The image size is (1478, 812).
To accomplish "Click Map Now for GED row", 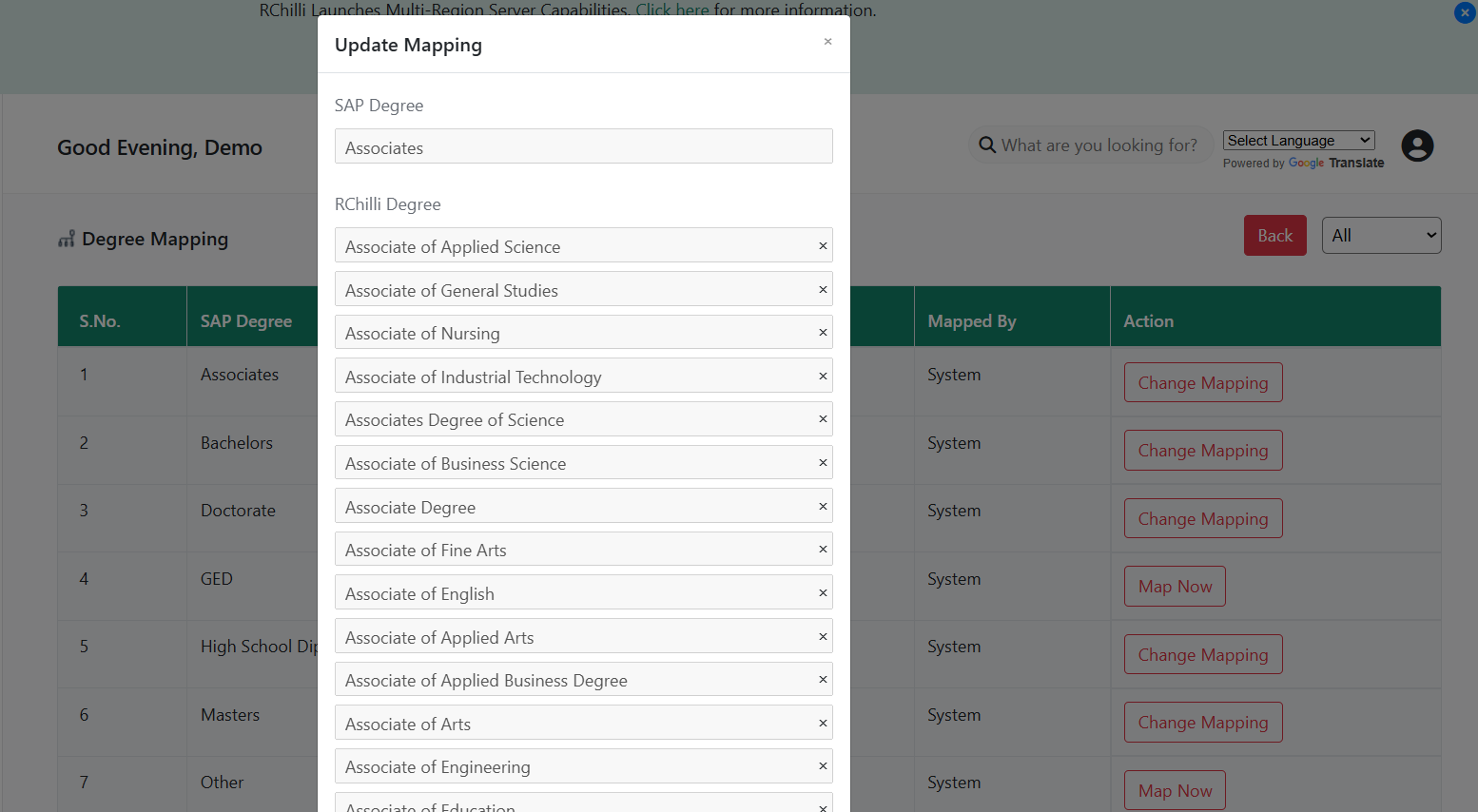I will pos(1175,587).
